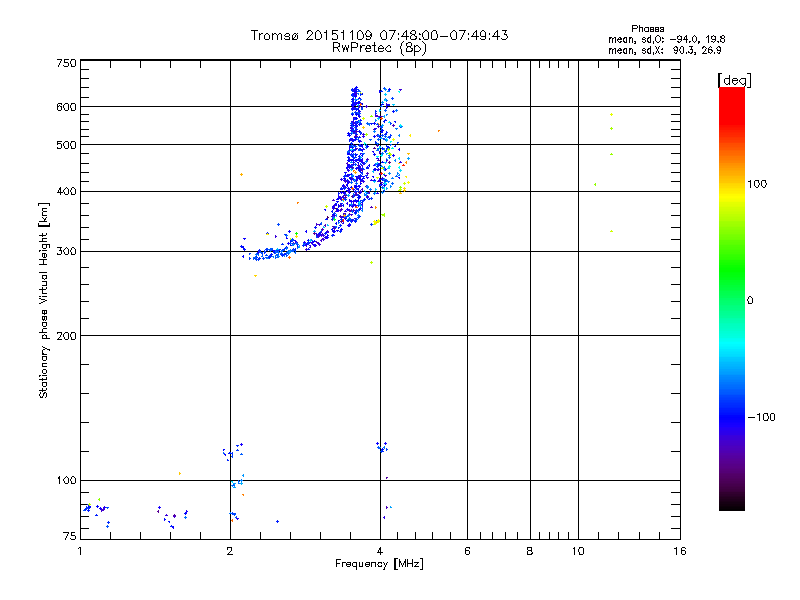
Task: Click y-axis tick label "200"
Action: tap(66, 336)
